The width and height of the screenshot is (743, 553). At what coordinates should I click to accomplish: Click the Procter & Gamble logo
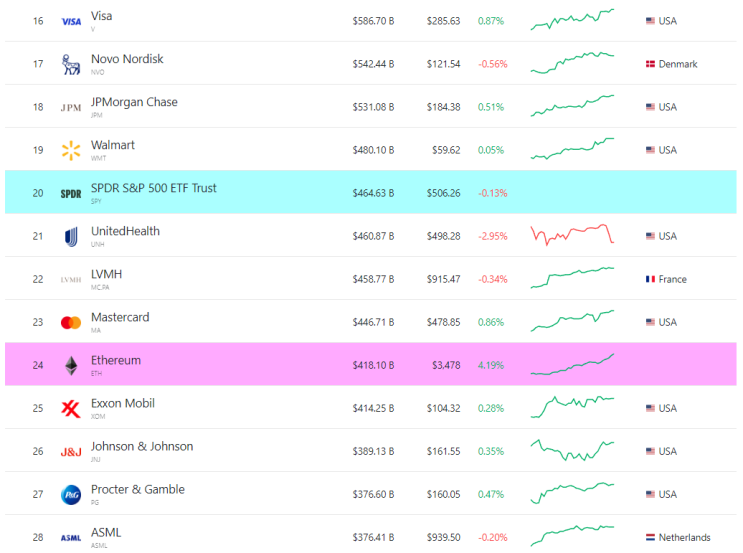(x=71, y=494)
